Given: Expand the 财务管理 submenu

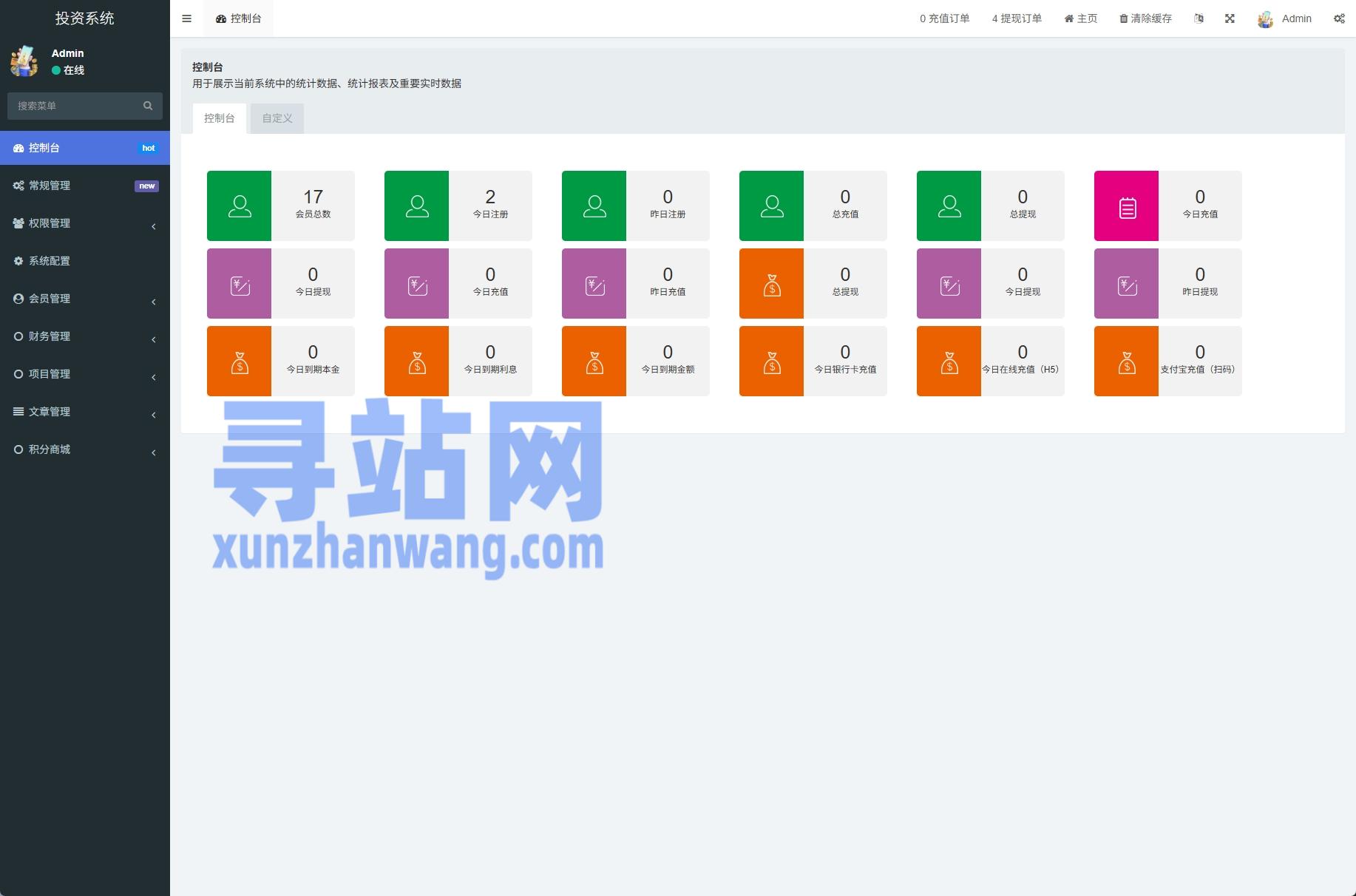Looking at the screenshot, I should [85, 336].
